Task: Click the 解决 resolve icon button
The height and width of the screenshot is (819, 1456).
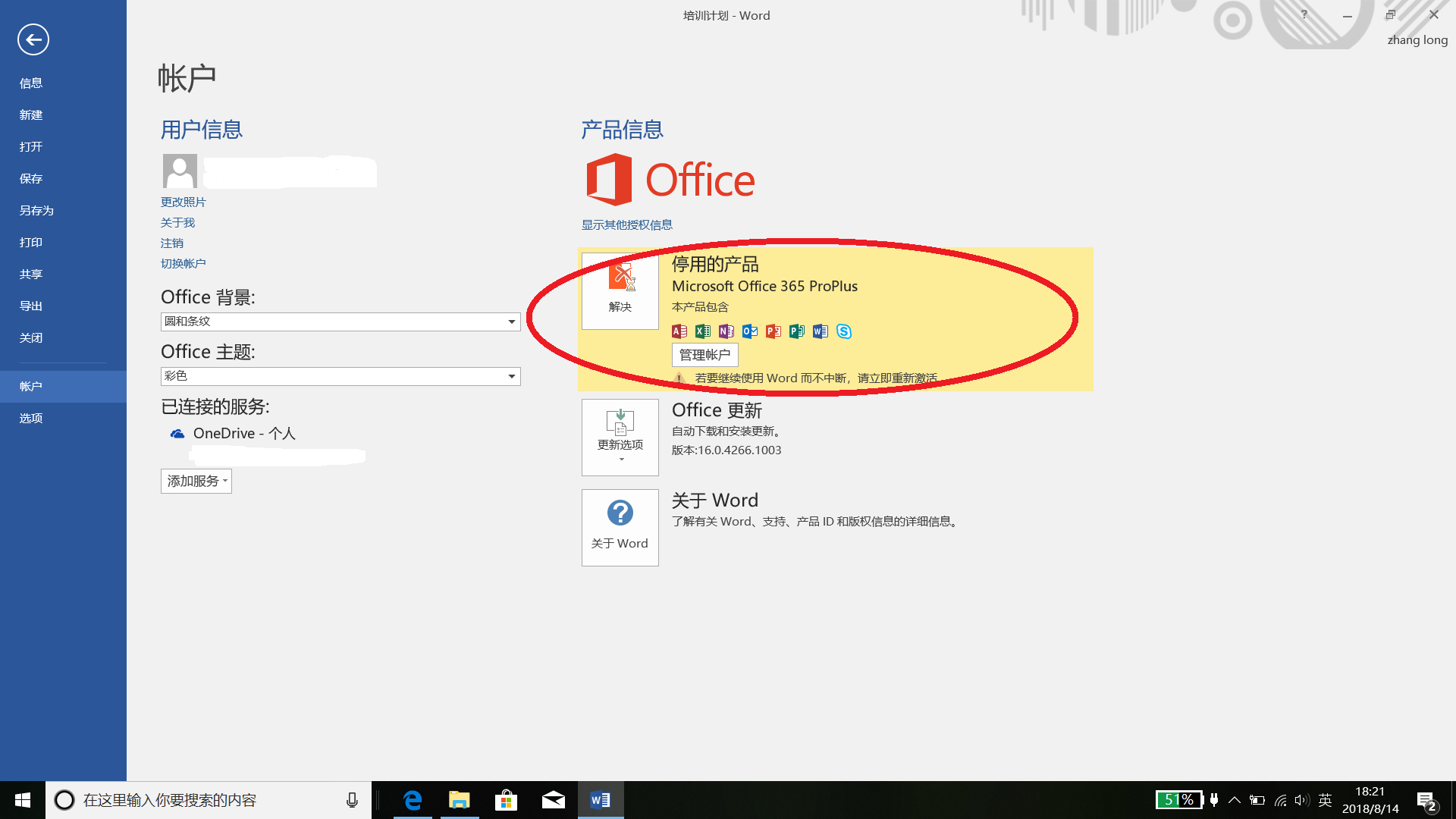Action: point(620,290)
